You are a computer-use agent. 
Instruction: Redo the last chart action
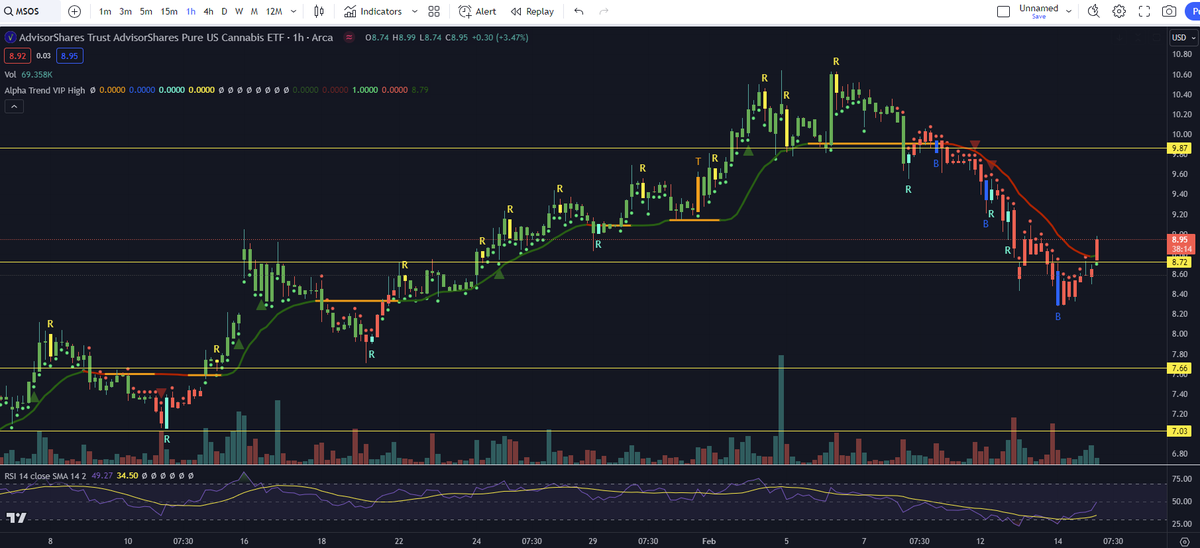[x=602, y=11]
